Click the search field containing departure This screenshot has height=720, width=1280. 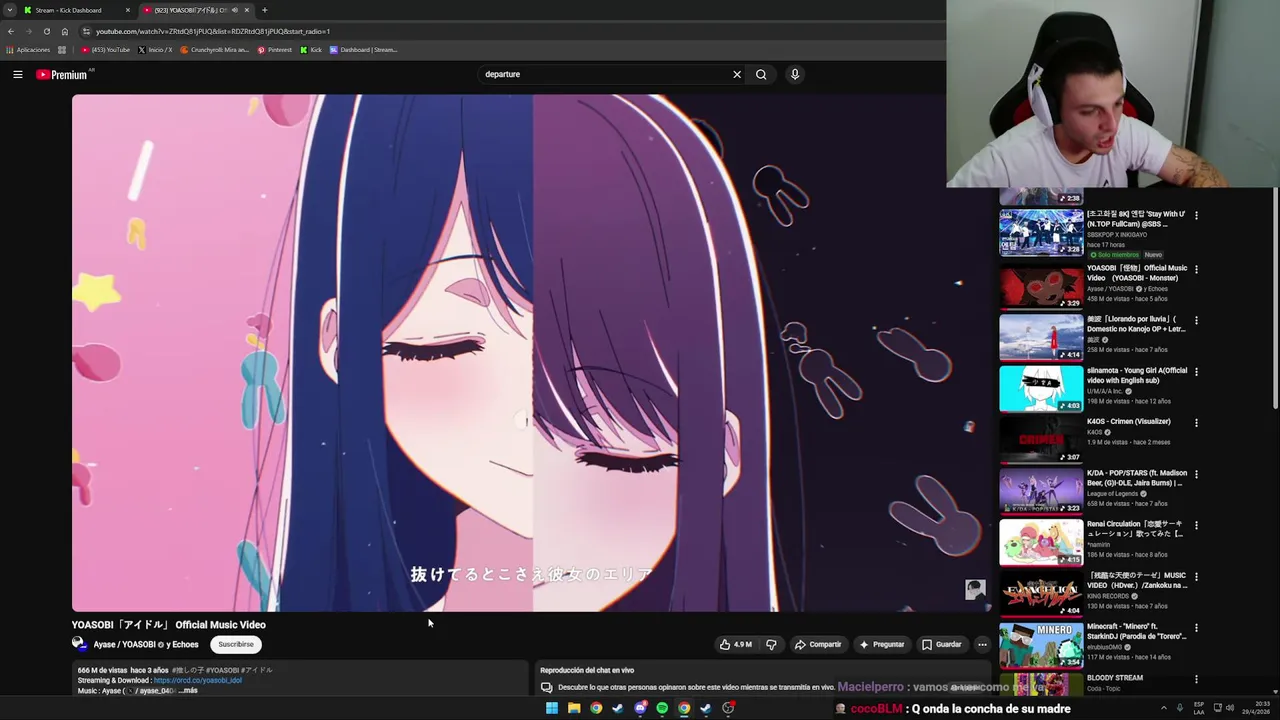tap(606, 74)
